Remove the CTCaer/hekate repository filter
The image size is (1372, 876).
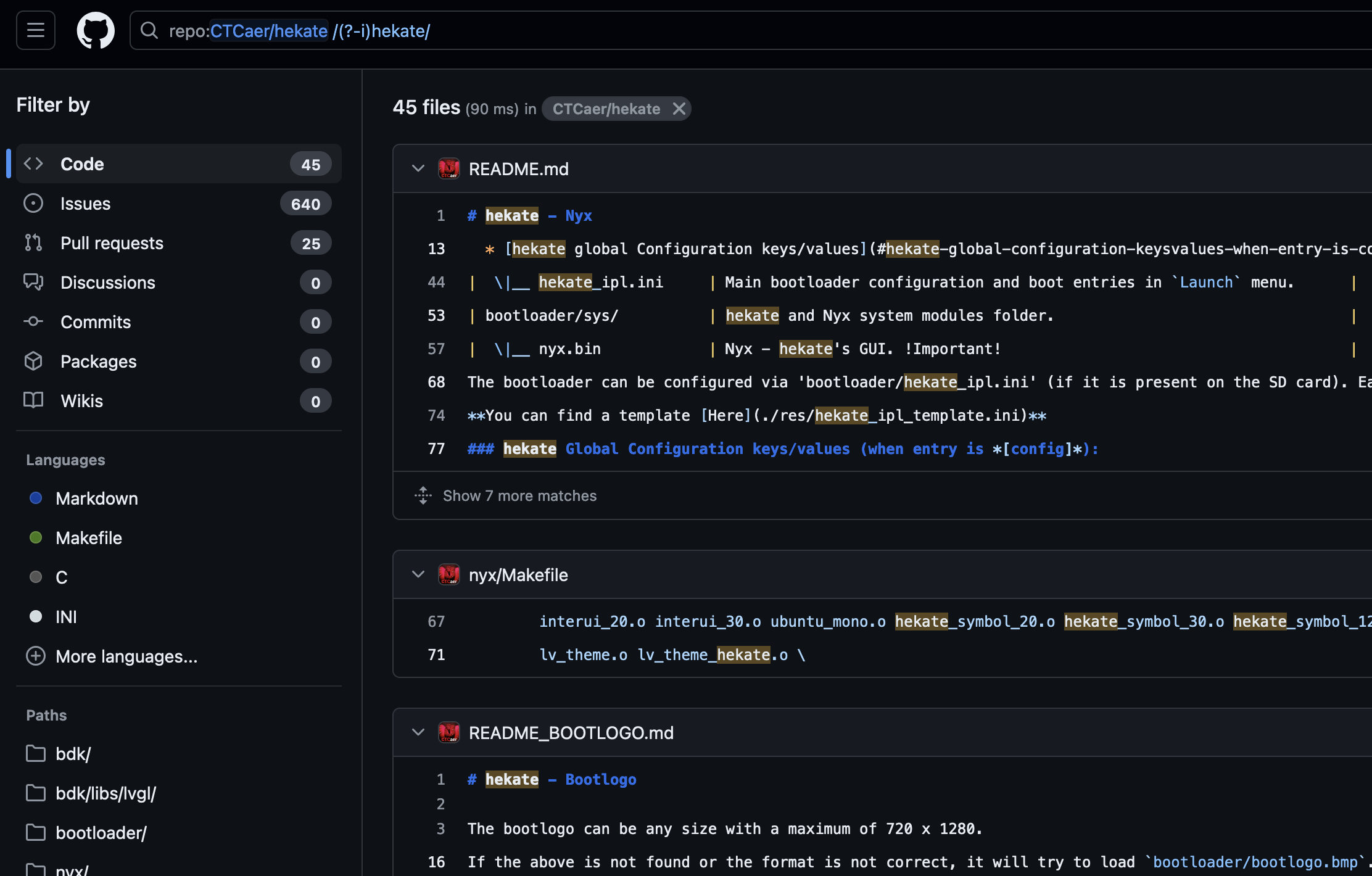tap(679, 109)
